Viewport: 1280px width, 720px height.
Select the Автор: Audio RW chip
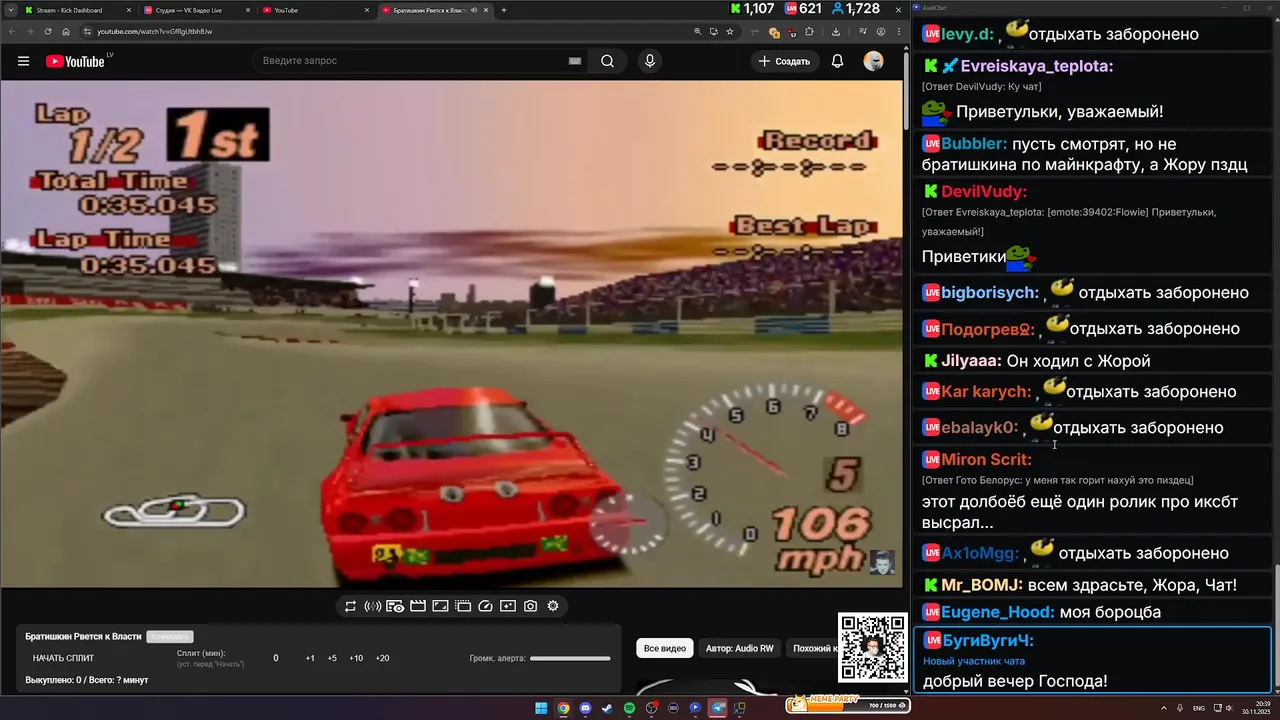tap(739, 648)
